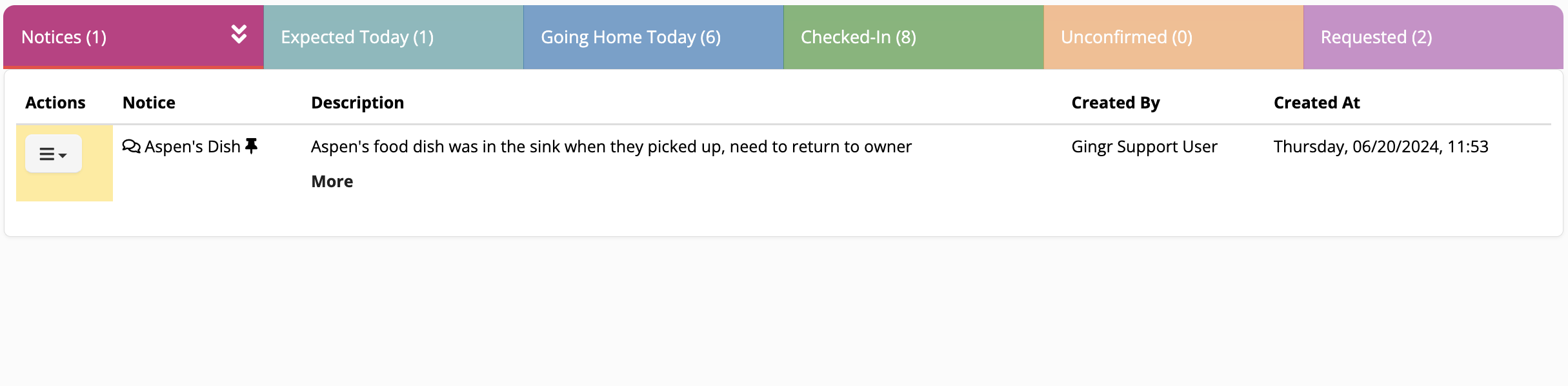This screenshot has height=386, width=1568.
Task: Show the Checked-In (8) tab
Action: click(x=858, y=37)
